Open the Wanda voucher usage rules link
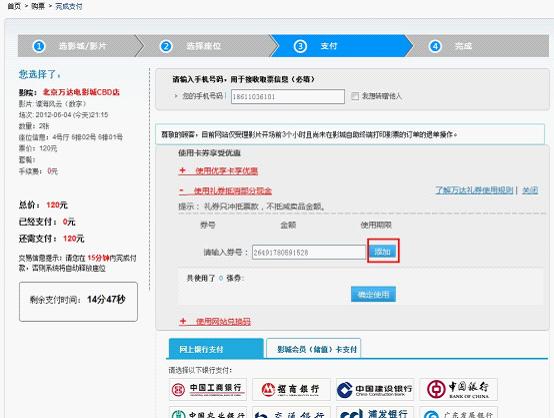The width and height of the screenshot is (554, 418). (x=474, y=190)
